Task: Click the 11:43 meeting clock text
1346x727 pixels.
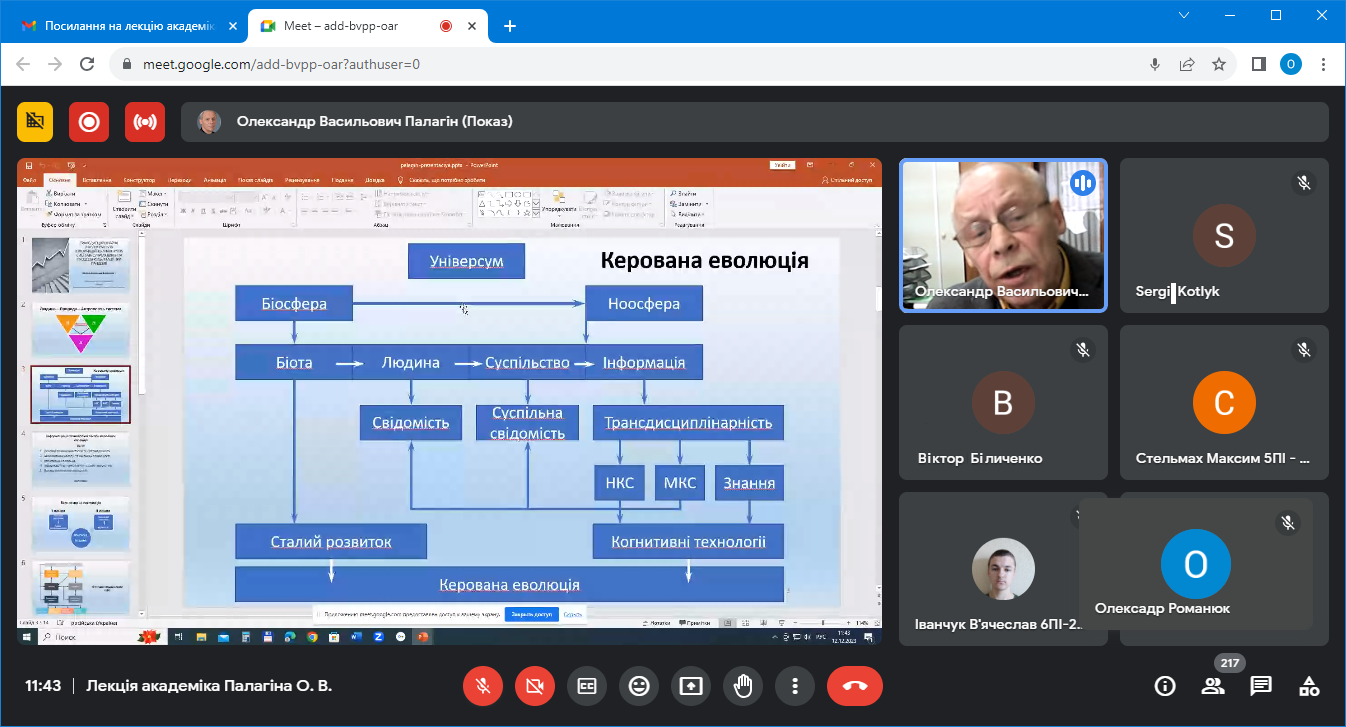Action: point(43,686)
